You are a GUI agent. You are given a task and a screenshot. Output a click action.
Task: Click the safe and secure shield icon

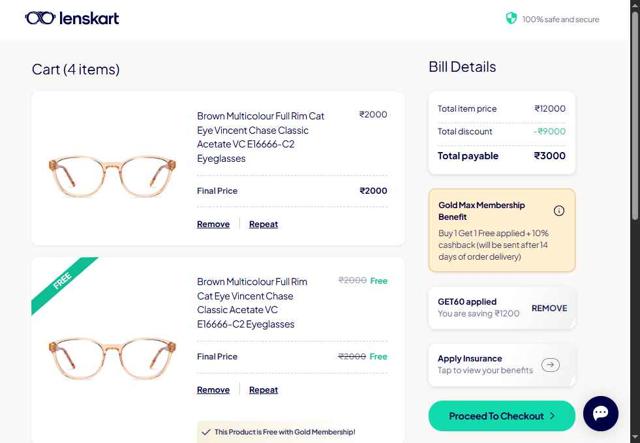(x=511, y=18)
